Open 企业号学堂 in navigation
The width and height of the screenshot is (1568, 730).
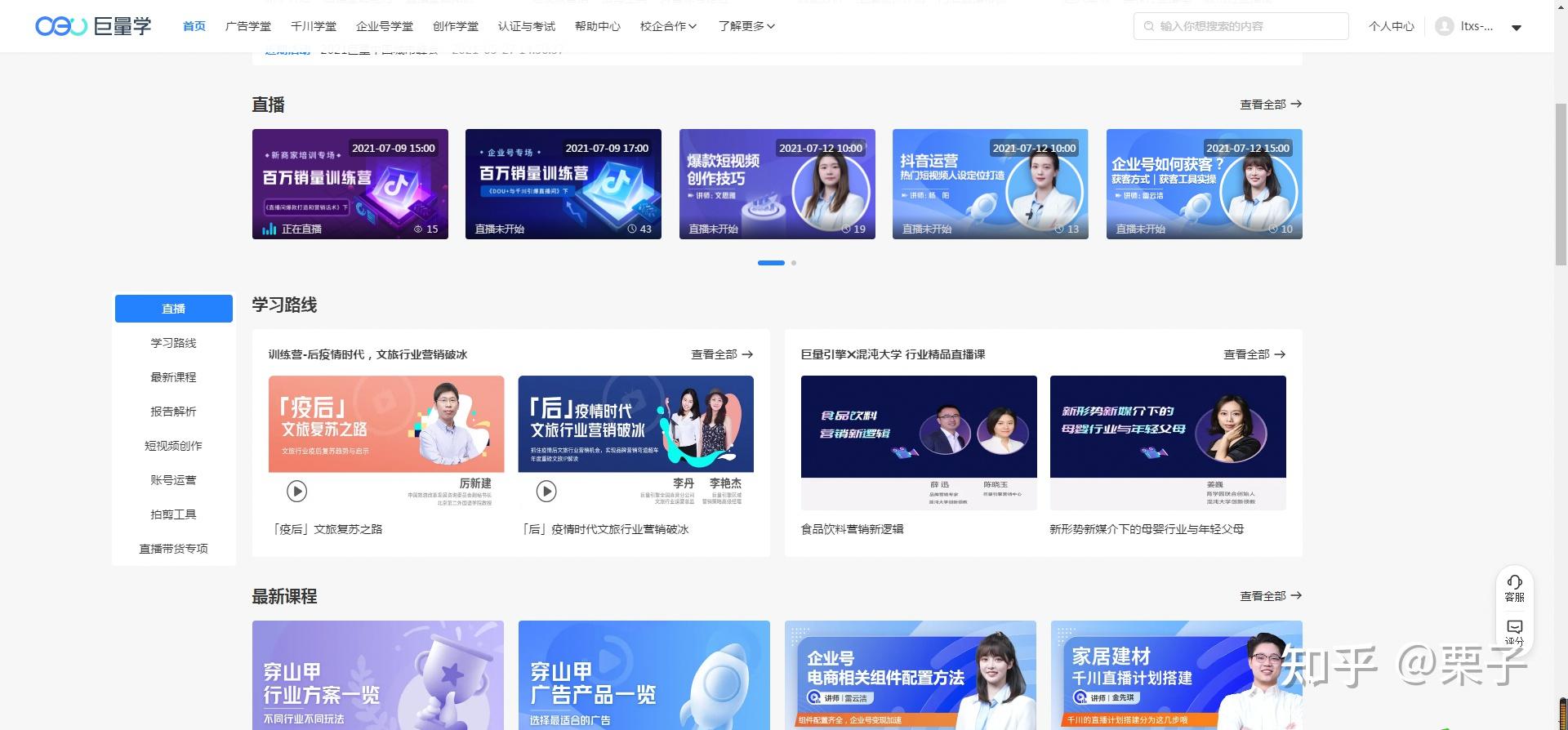385,26
